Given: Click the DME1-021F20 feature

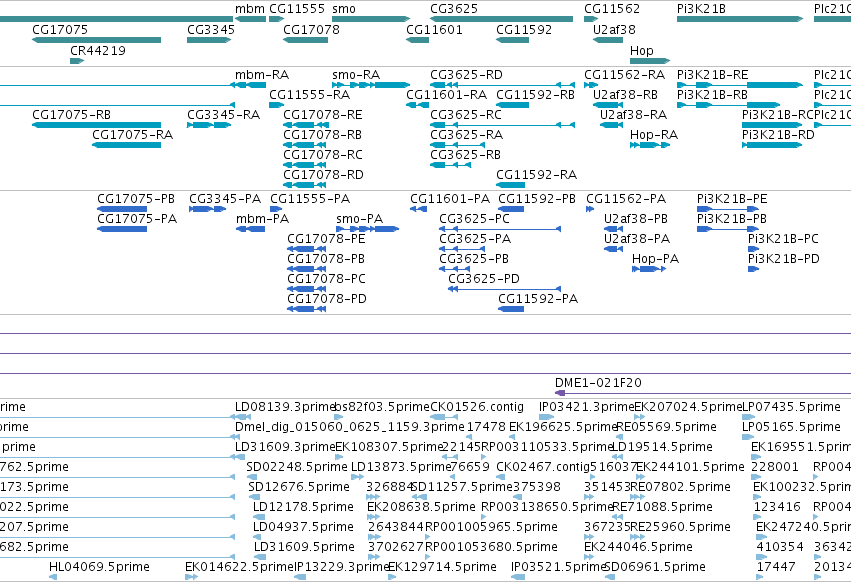Looking at the screenshot, I should click(x=702, y=393).
